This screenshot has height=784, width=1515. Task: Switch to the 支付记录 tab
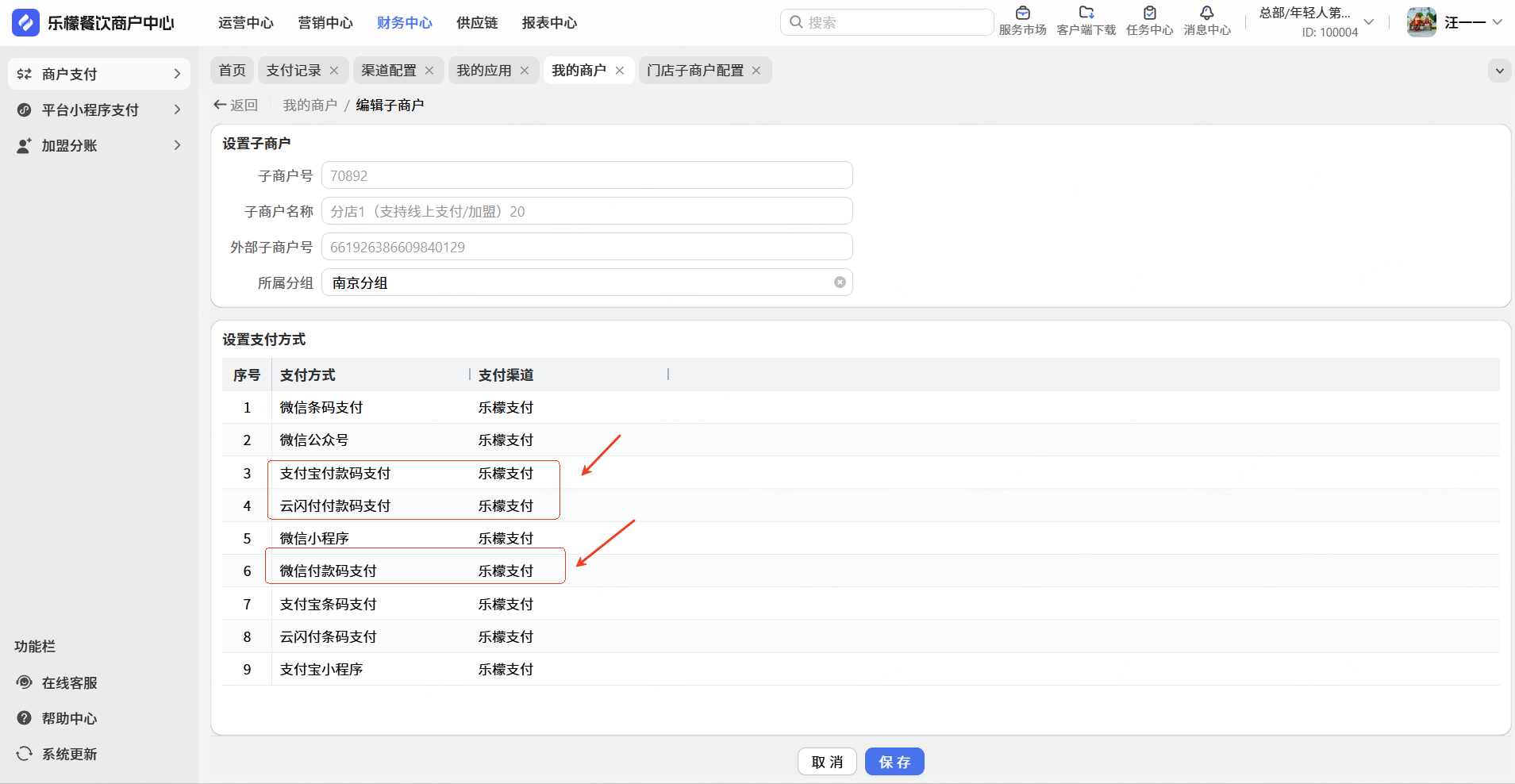(x=294, y=71)
